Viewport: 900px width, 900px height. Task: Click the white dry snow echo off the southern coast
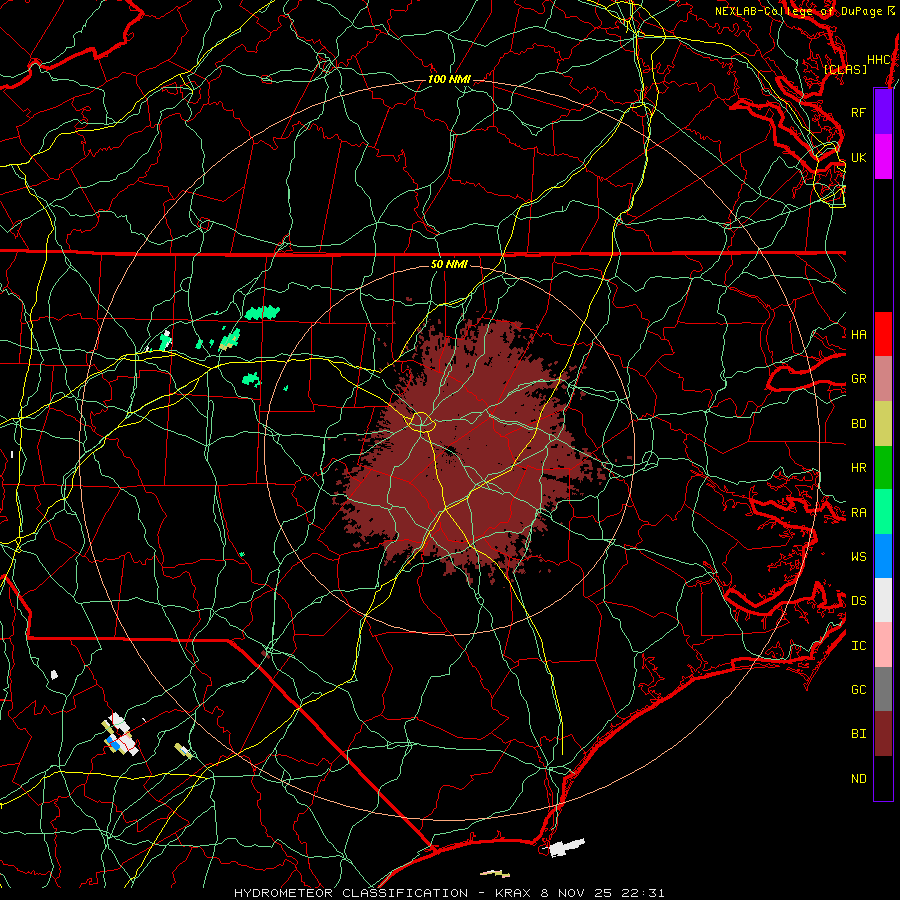coord(567,847)
